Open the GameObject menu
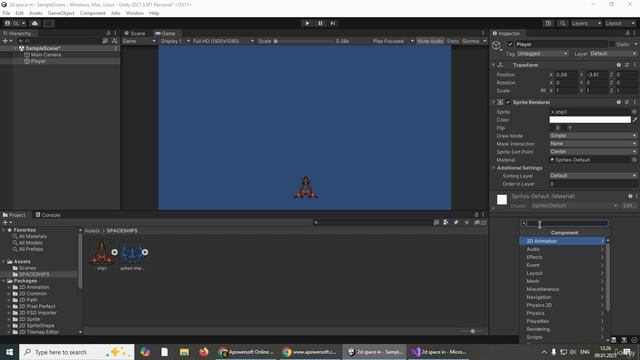 click(61, 13)
